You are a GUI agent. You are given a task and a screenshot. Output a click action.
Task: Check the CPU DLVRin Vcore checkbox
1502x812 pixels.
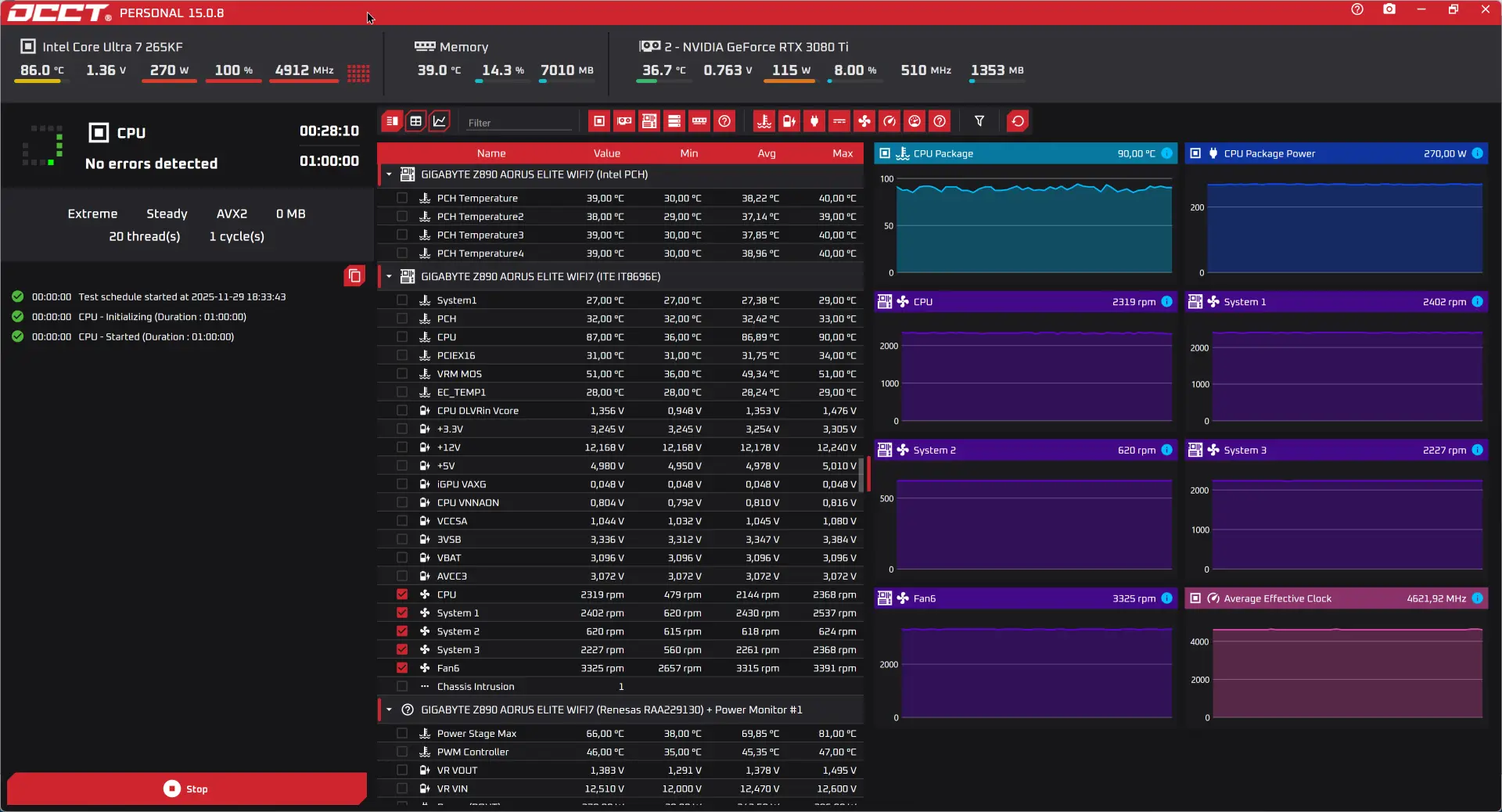[402, 411]
